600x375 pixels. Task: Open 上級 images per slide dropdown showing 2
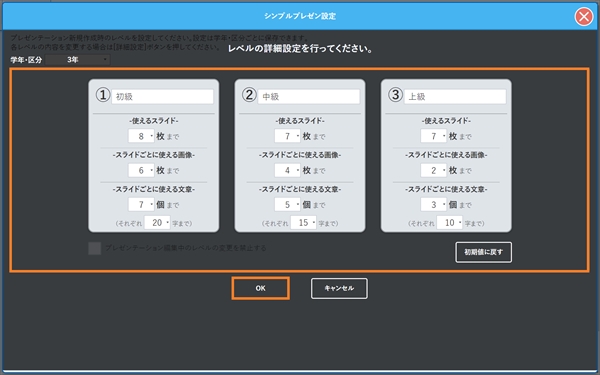point(434,170)
